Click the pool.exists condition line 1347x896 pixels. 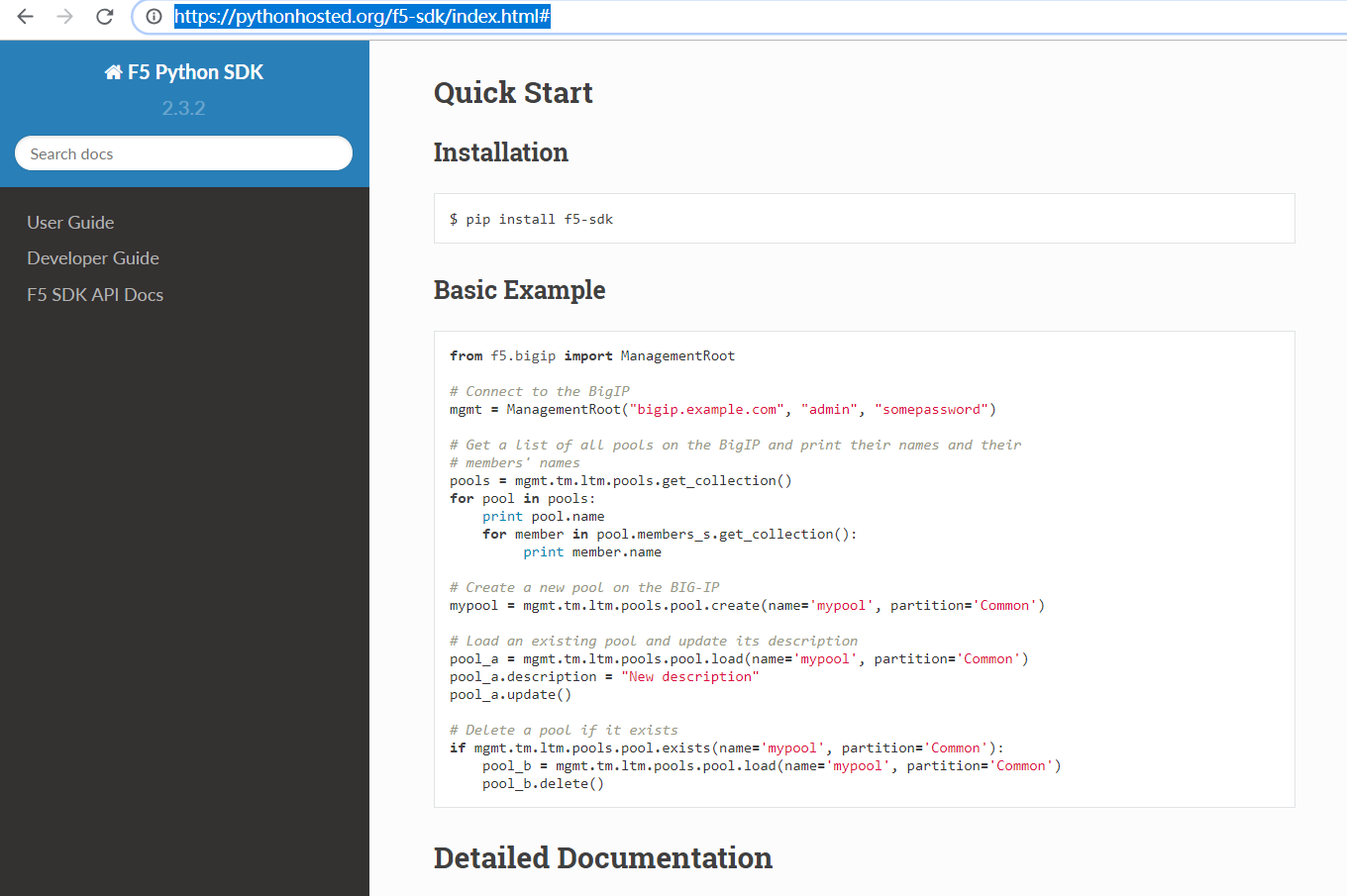tap(727, 747)
